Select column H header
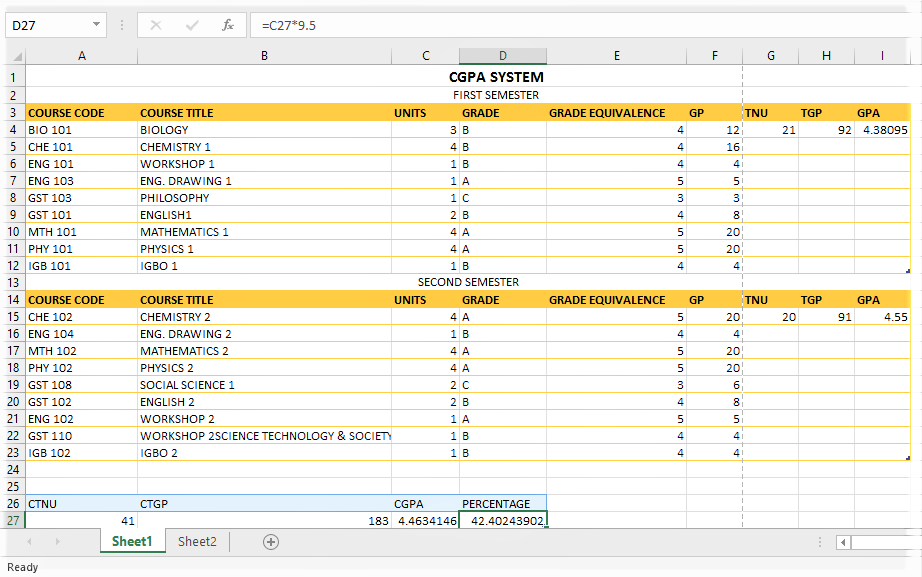Image resolution: width=922 pixels, height=577 pixels. [x=826, y=56]
